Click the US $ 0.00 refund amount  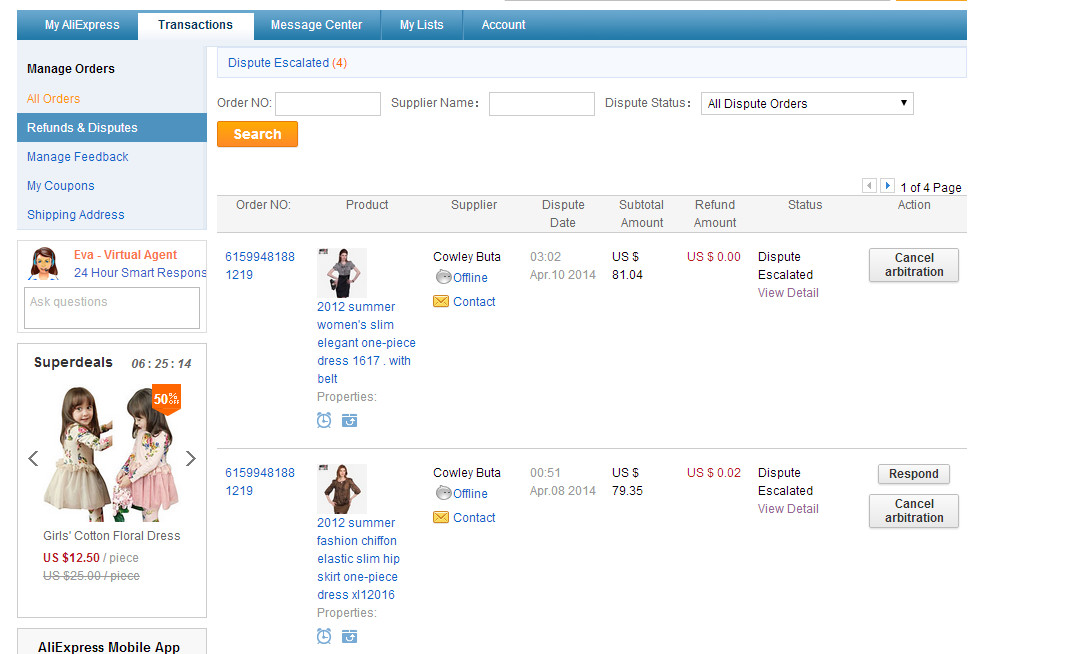coord(714,257)
